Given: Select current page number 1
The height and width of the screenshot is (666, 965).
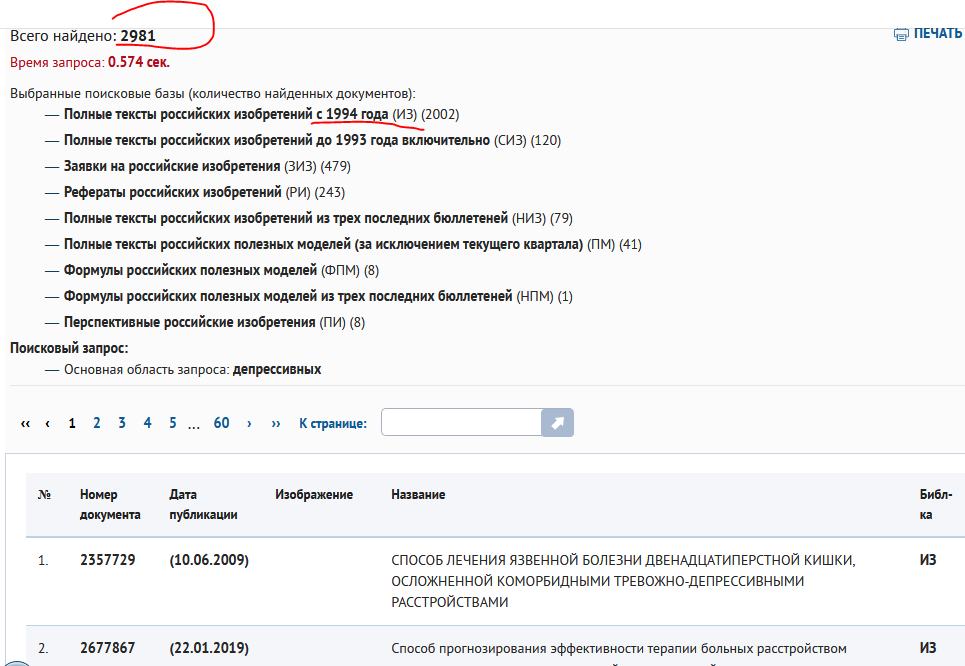Looking at the screenshot, I should point(72,423).
